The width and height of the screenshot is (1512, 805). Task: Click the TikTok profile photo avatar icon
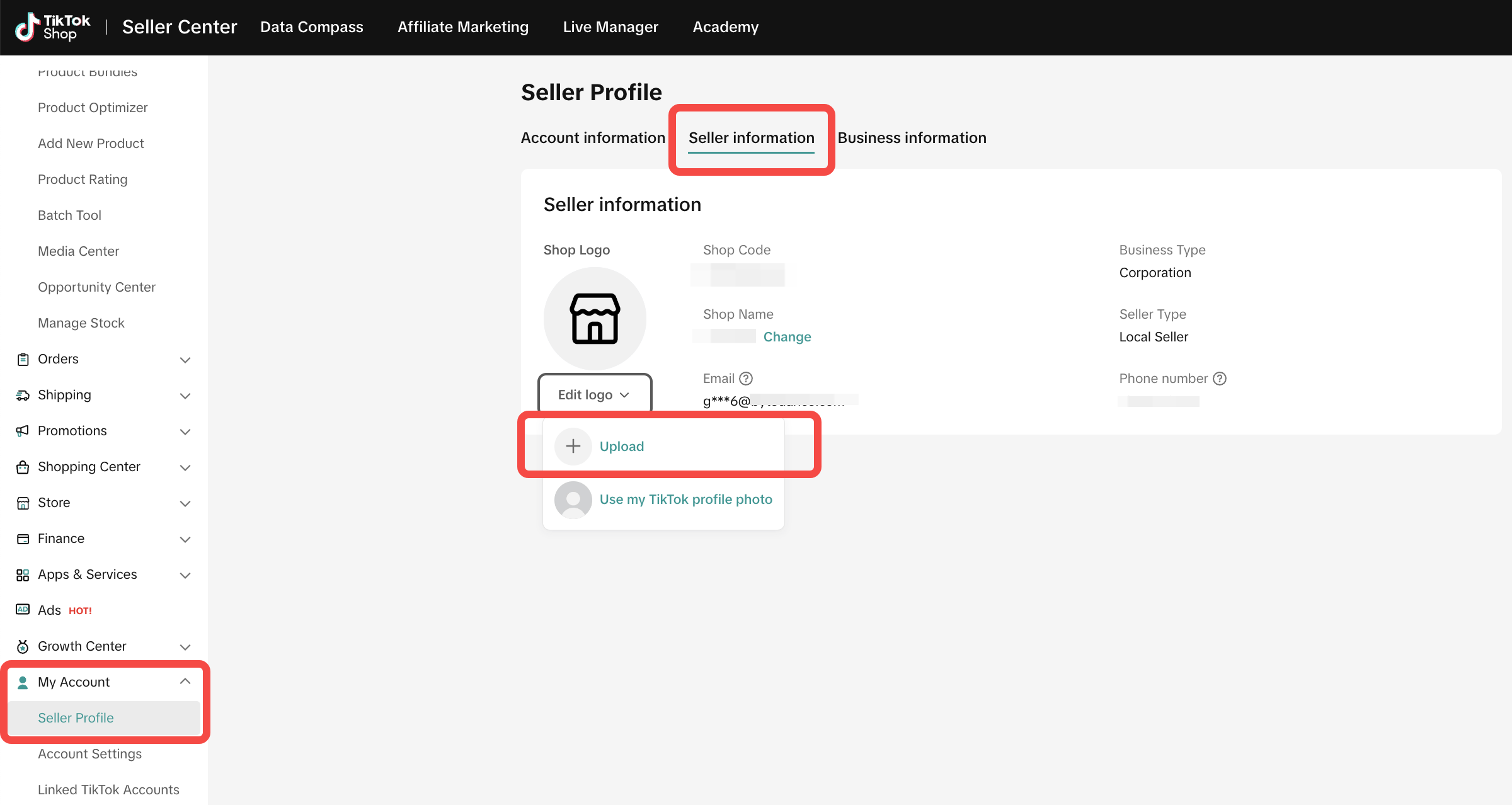click(573, 500)
